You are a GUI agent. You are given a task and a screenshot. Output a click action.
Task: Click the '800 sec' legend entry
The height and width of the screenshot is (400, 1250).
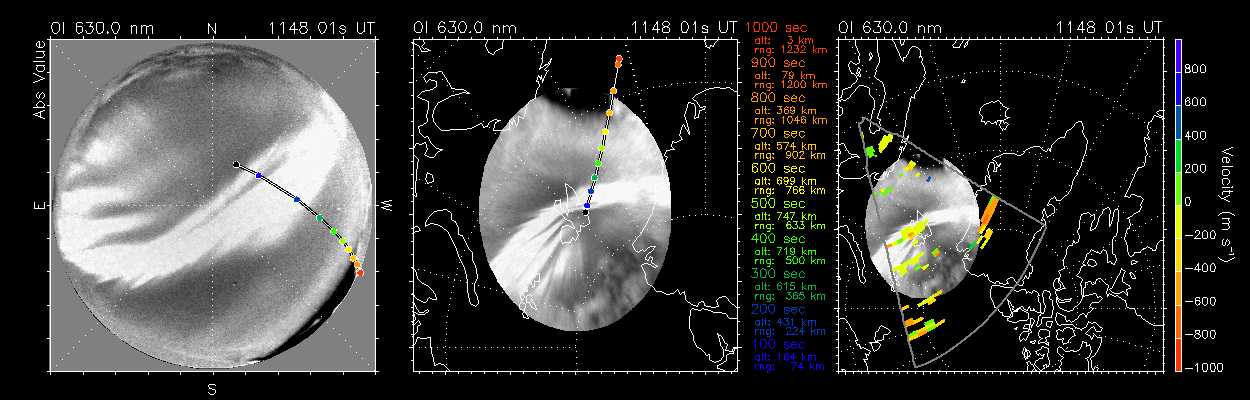777,98
